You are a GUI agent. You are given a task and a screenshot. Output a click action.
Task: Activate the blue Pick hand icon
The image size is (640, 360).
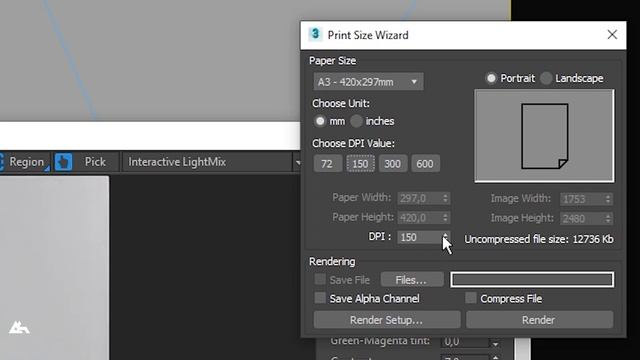click(63, 162)
